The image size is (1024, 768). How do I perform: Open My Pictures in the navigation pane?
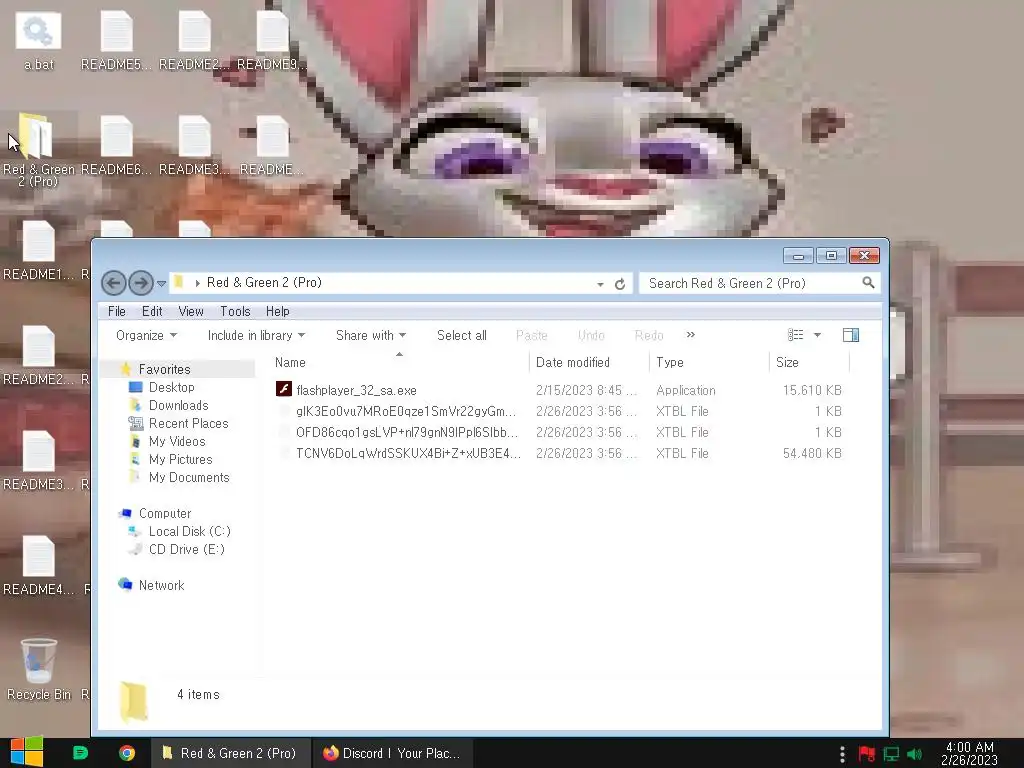click(x=180, y=460)
